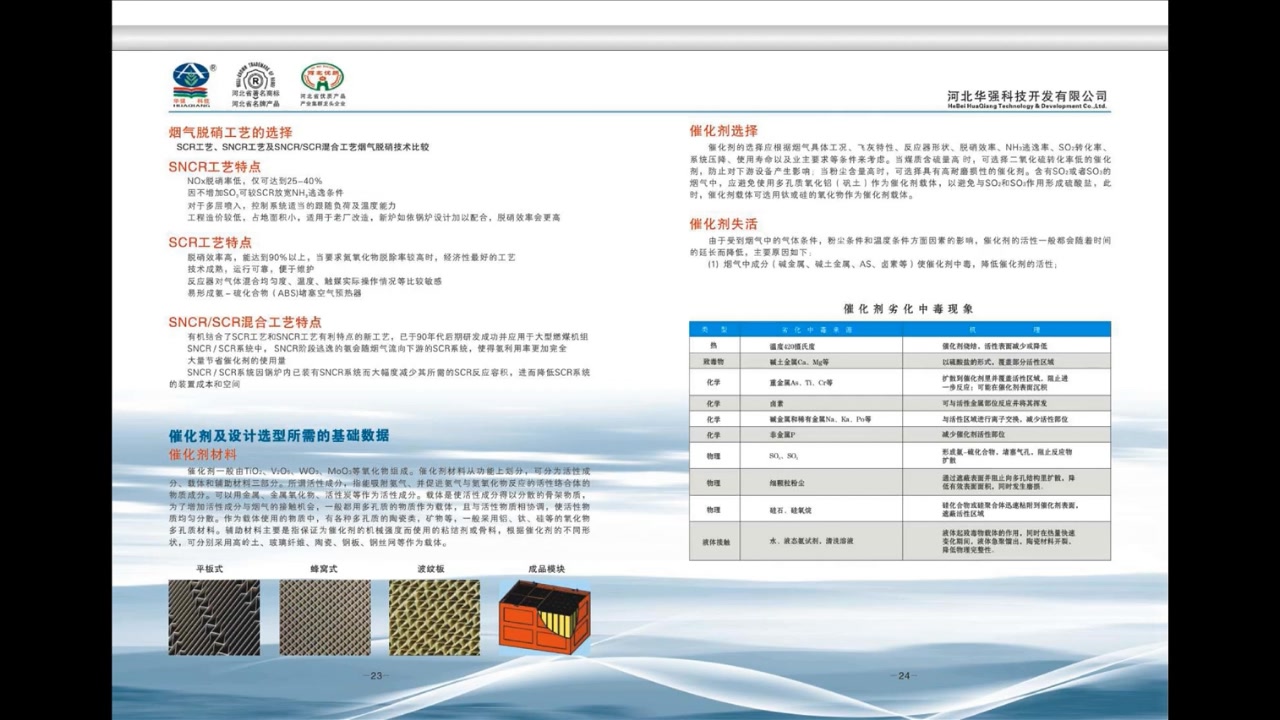Select the SNCR工艺特点 heading
1280x720 pixels.
[214, 167]
